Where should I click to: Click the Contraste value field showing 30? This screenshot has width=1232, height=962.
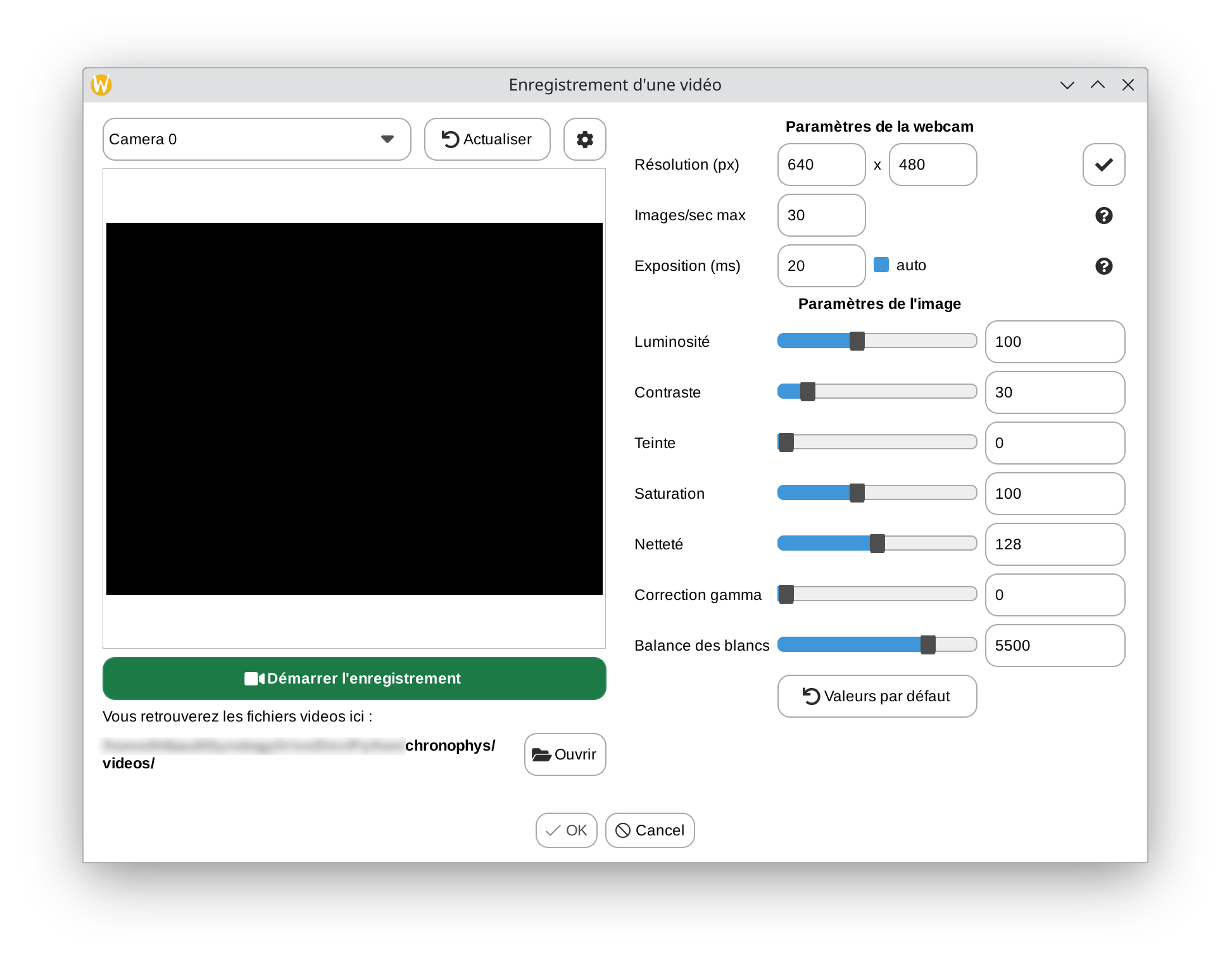click(x=1055, y=392)
